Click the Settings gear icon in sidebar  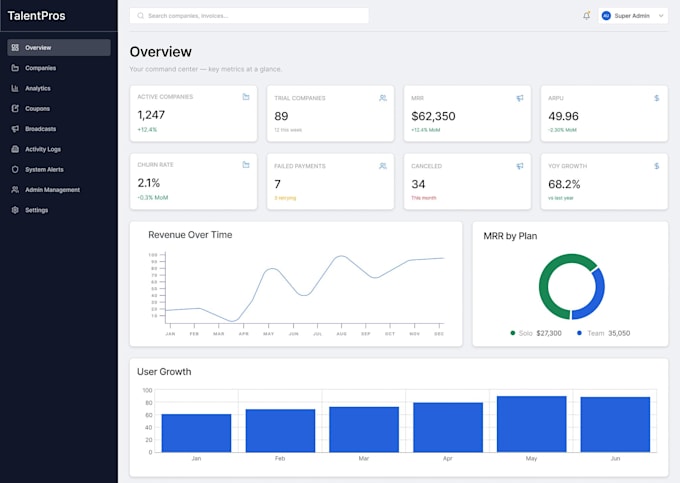click(15, 210)
